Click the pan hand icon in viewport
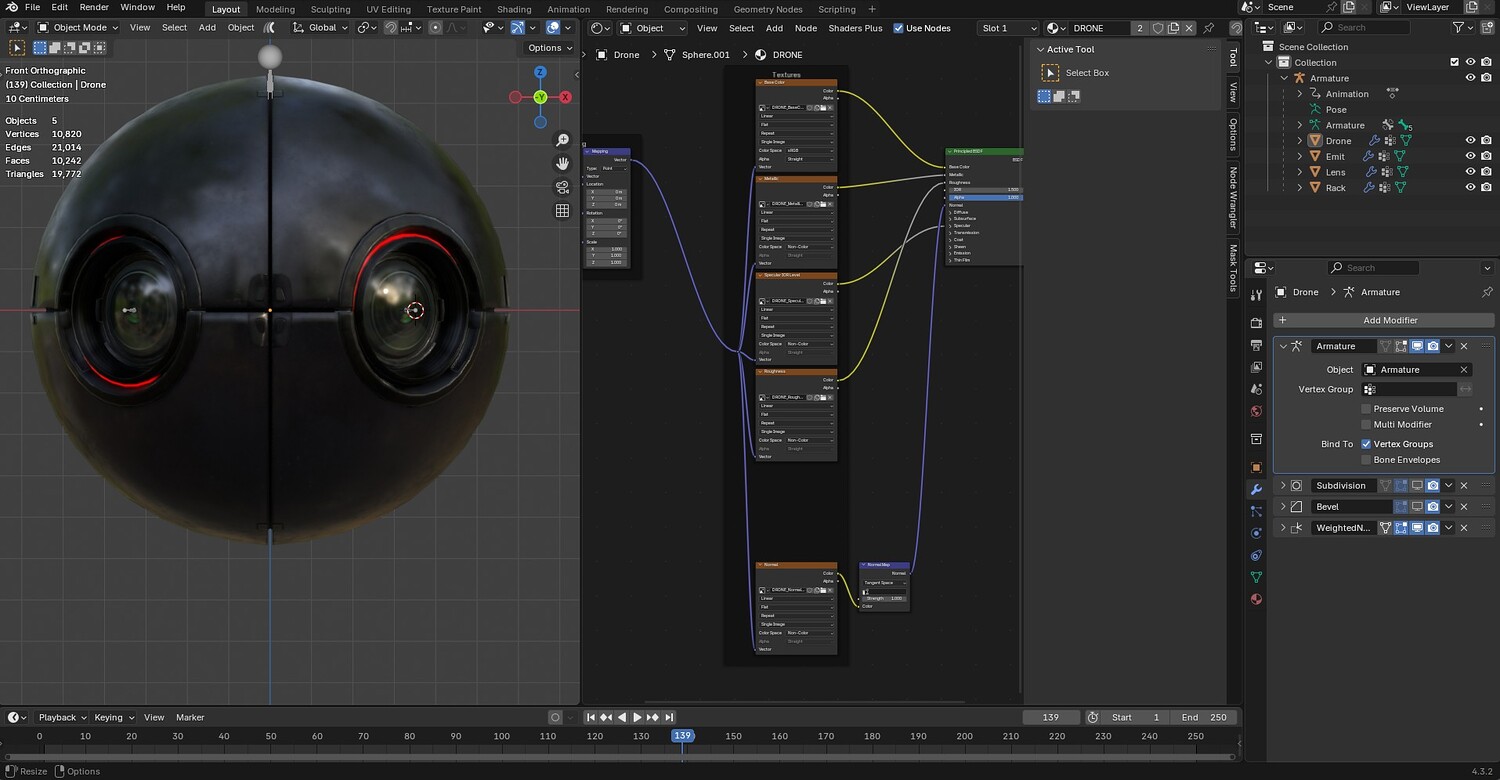This screenshot has width=1500, height=780. (x=562, y=164)
